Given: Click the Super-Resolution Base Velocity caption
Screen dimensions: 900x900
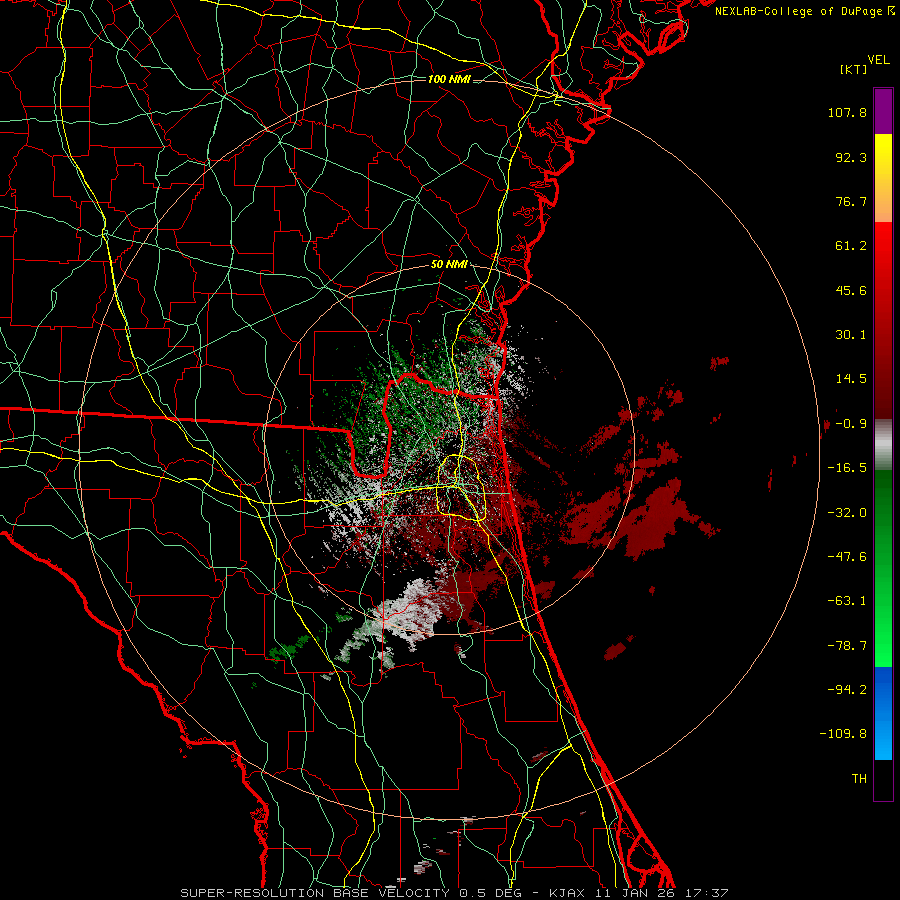Looking at the screenshot, I should [454, 893].
